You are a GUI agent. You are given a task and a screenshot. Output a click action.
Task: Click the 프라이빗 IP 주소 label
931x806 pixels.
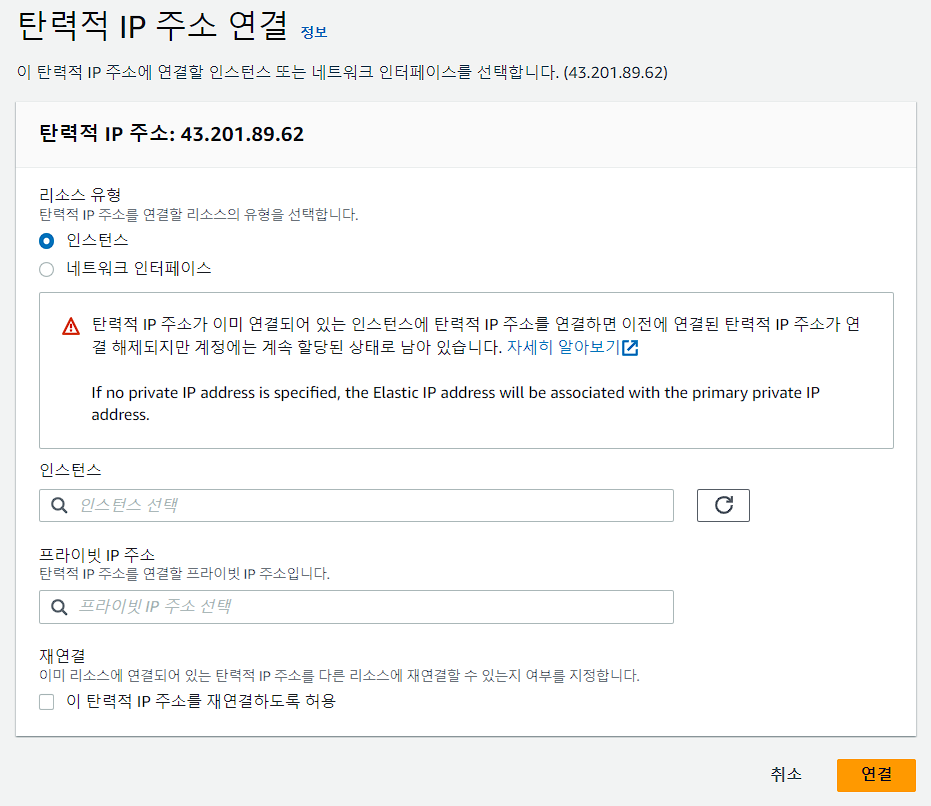[97, 555]
